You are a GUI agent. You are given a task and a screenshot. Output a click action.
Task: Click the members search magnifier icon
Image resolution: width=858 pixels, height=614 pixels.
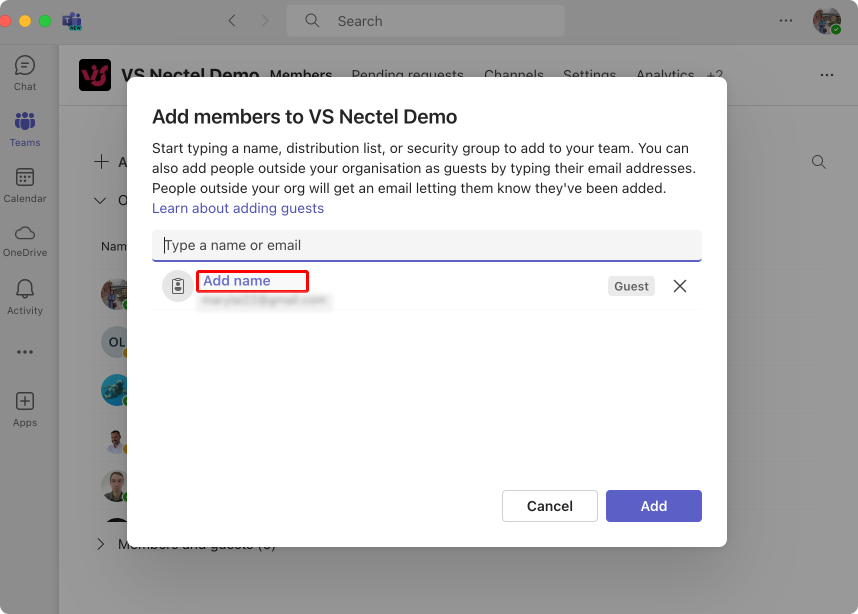click(819, 162)
